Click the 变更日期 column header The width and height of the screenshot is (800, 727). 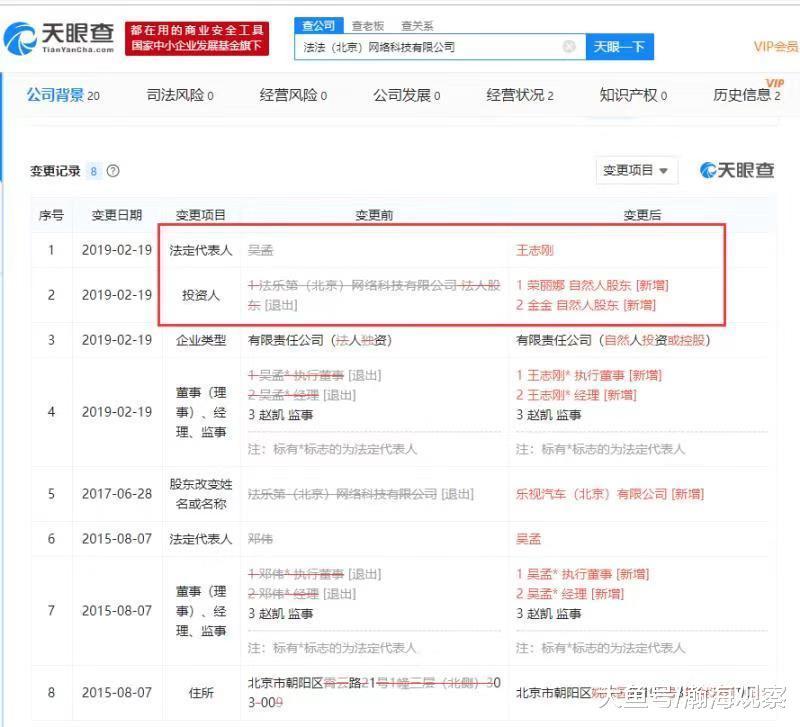[x=117, y=215]
